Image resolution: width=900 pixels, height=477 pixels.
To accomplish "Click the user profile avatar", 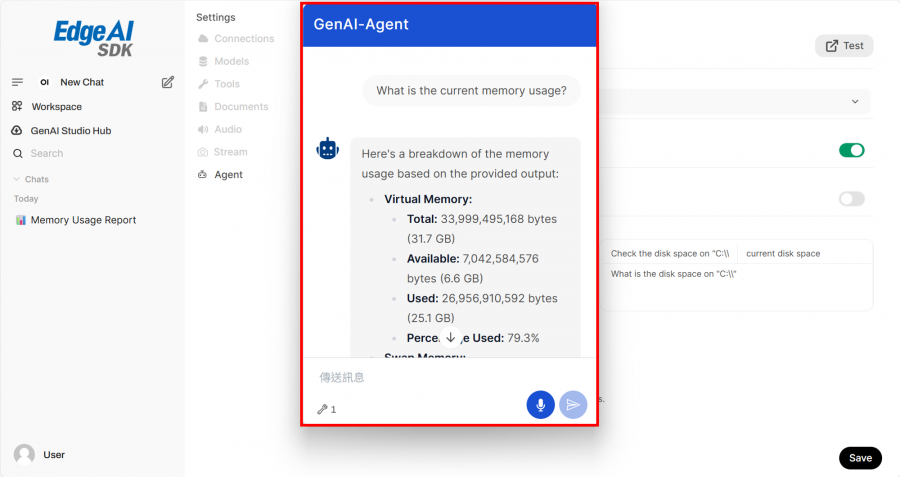I will (24, 455).
